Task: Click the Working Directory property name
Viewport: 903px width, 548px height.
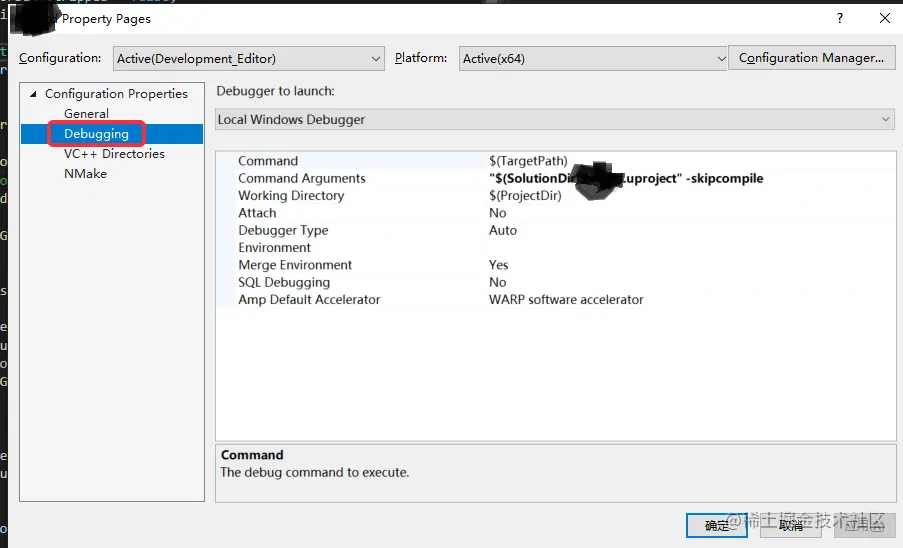Action: tap(291, 195)
